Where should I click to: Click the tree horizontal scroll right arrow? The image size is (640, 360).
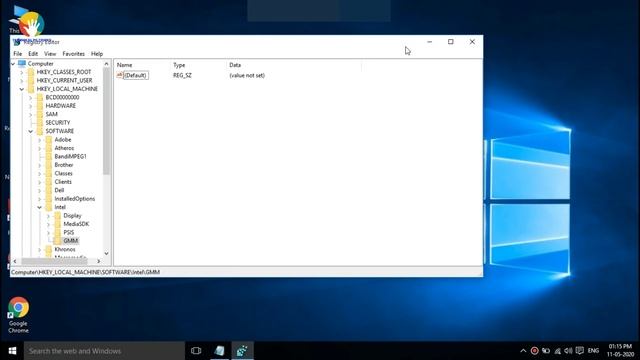coord(99,261)
